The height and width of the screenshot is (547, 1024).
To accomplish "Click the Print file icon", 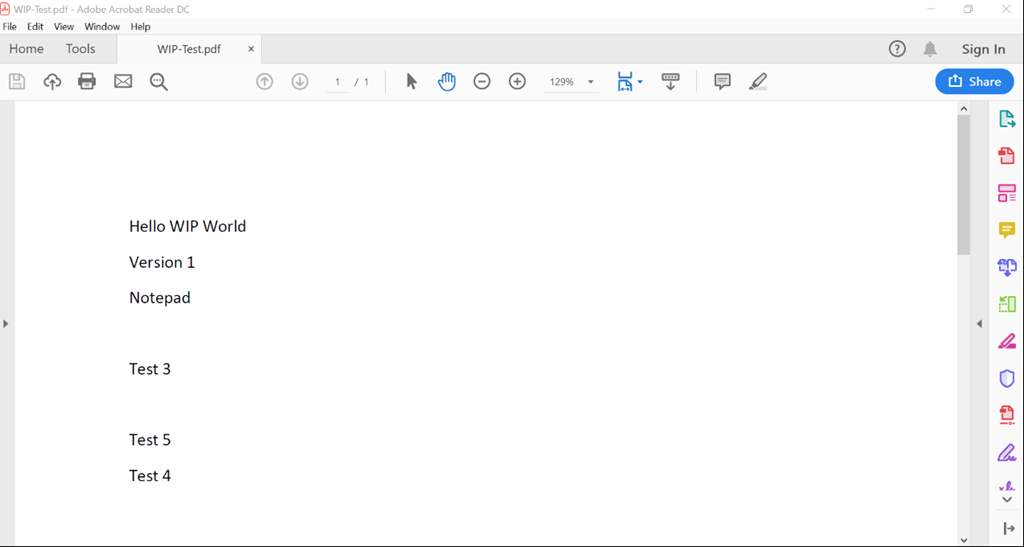I will pos(87,82).
